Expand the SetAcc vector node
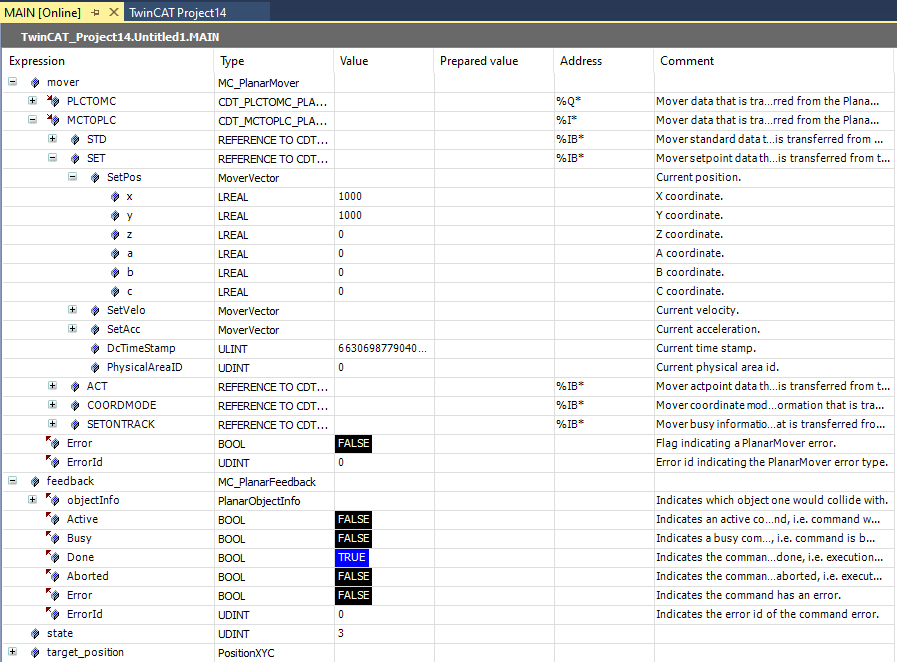897x662 pixels. coord(73,328)
